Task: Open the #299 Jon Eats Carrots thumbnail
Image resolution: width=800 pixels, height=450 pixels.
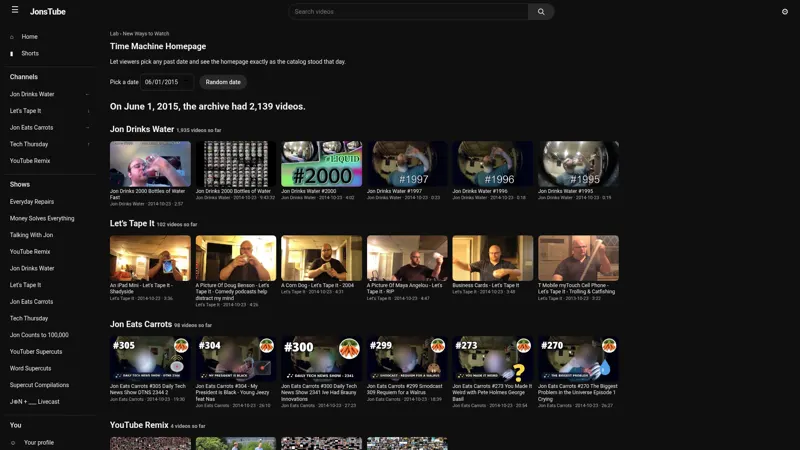Action: click(x=407, y=359)
